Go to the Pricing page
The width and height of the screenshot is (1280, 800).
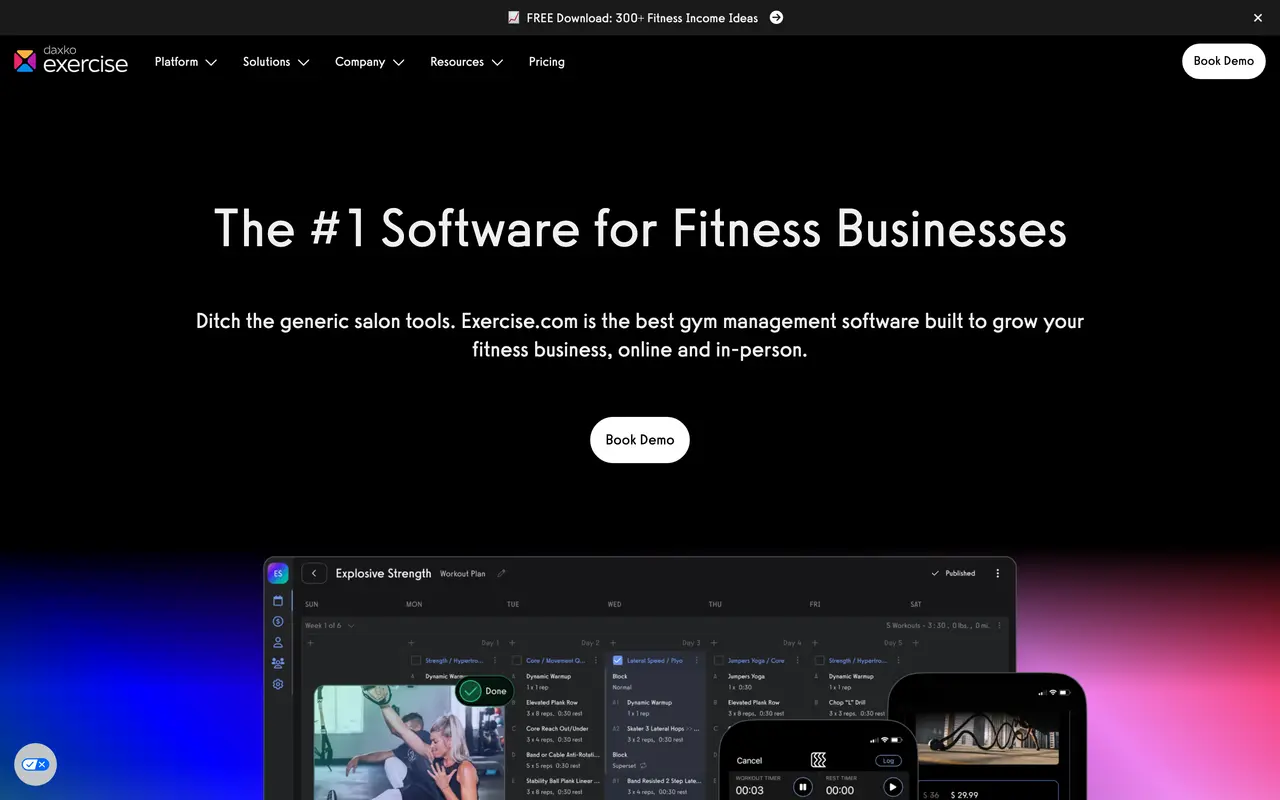click(x=547, y=62)
